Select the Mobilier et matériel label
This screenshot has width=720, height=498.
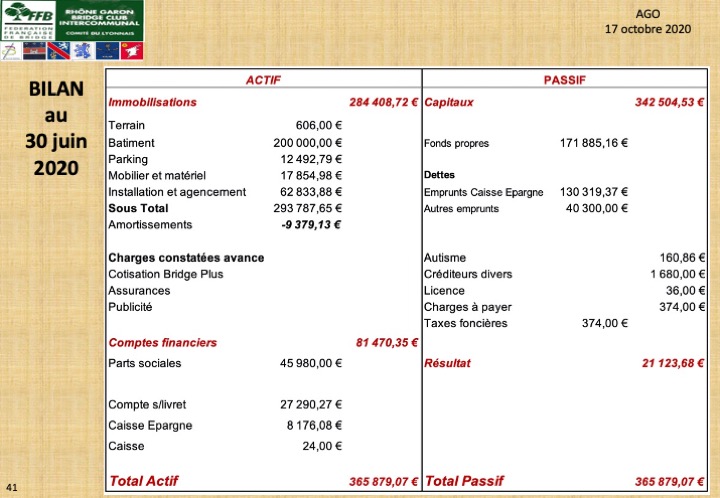coord(157,175)
